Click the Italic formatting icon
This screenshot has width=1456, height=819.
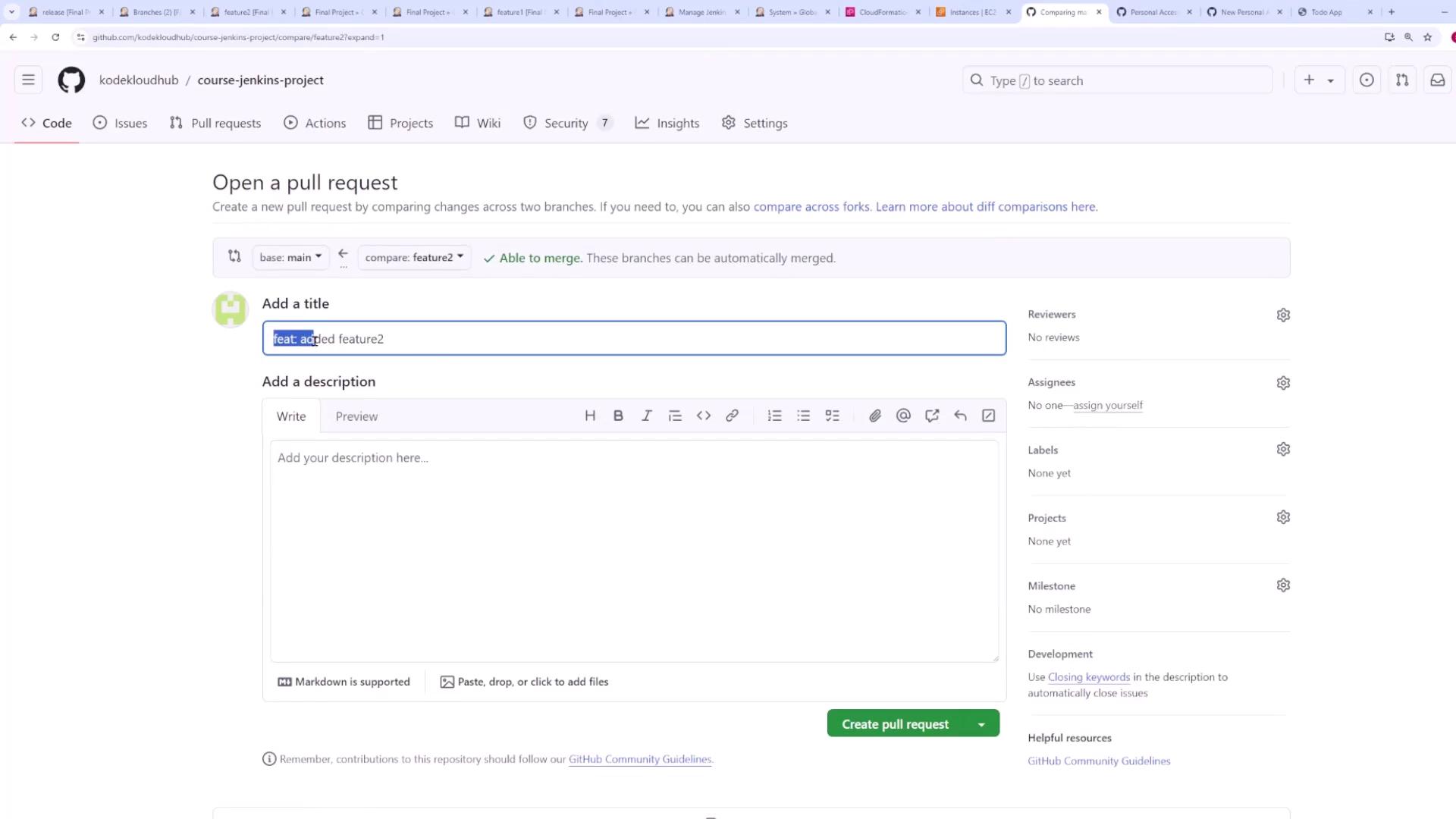pos(647,416)
